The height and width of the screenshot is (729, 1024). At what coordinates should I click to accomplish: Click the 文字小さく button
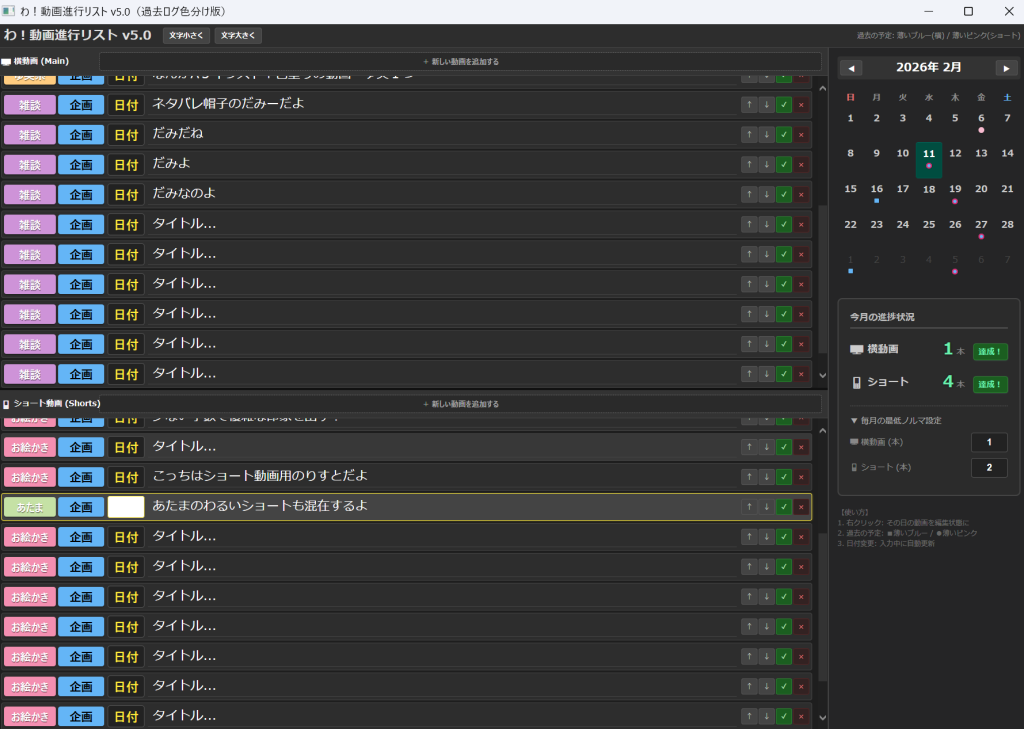click(x=186, y=36)
